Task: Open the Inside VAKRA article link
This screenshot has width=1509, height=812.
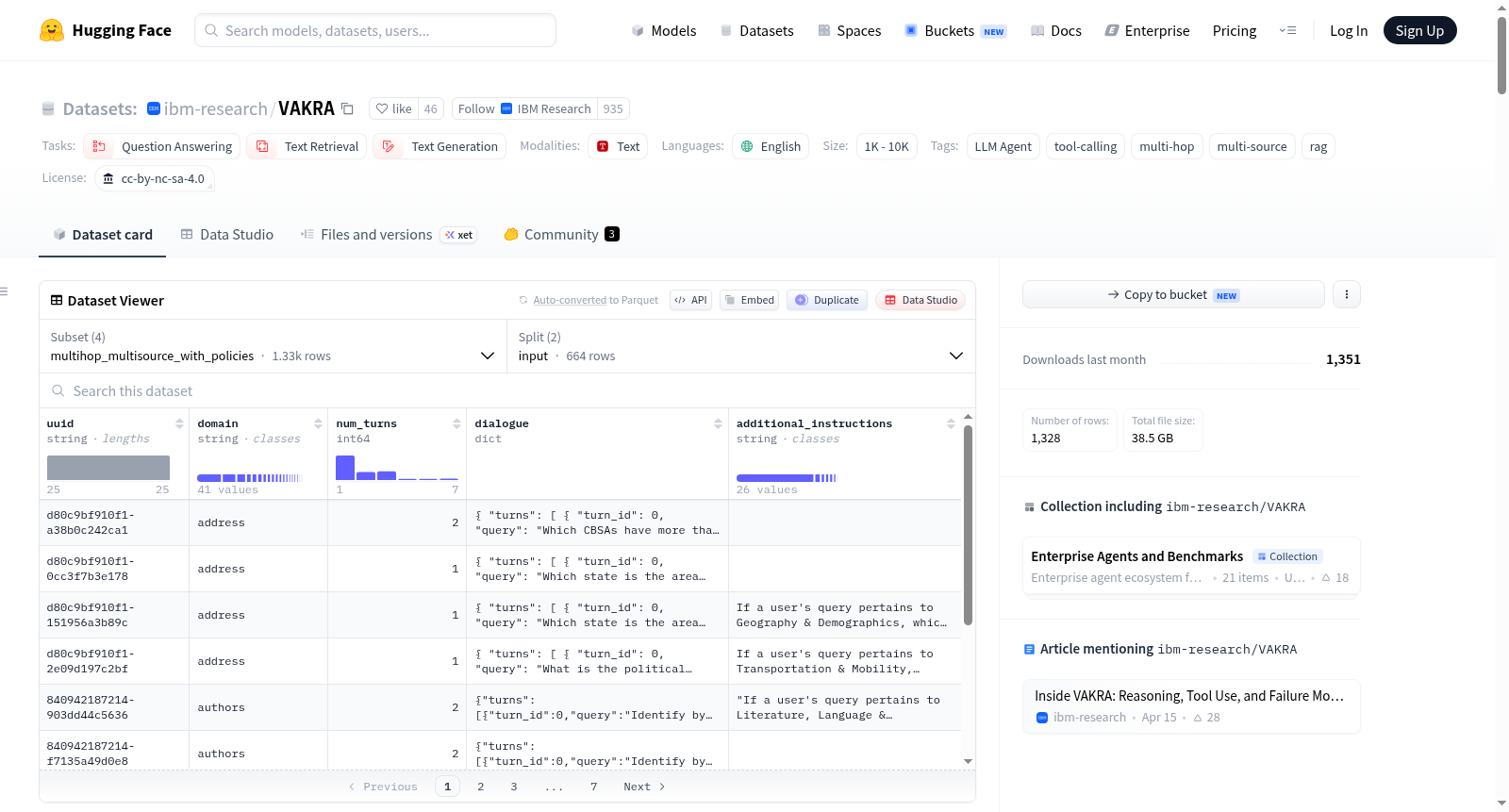Action: (1191, 706)
